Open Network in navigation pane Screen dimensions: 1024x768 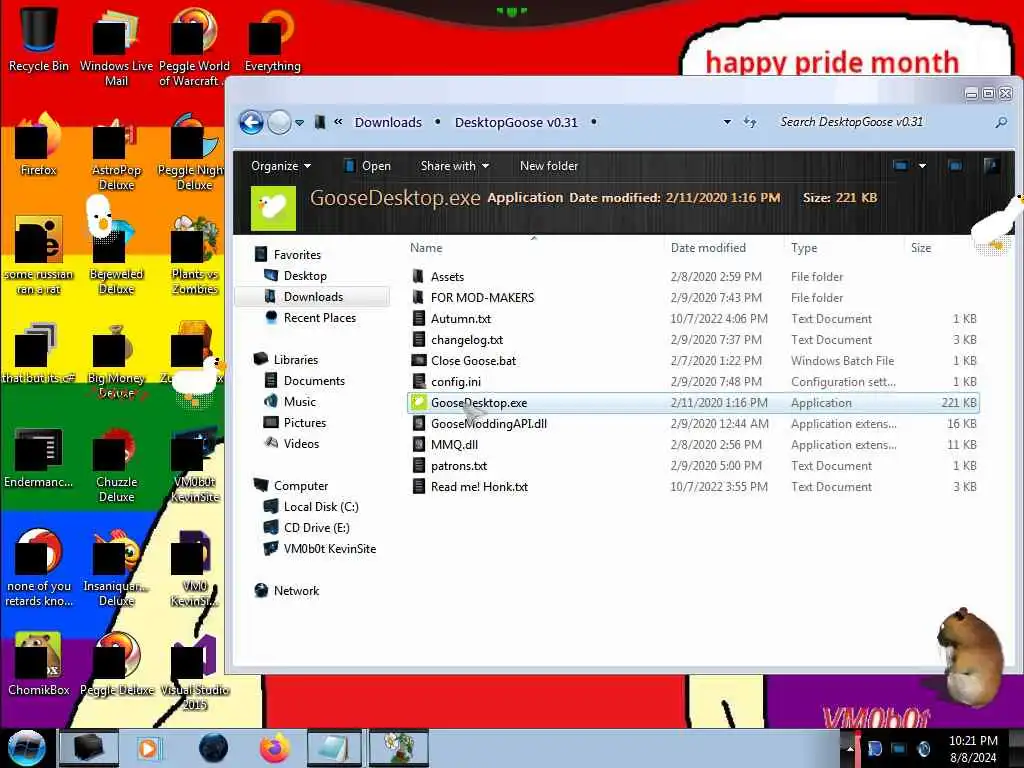click(x=296, y=590)
